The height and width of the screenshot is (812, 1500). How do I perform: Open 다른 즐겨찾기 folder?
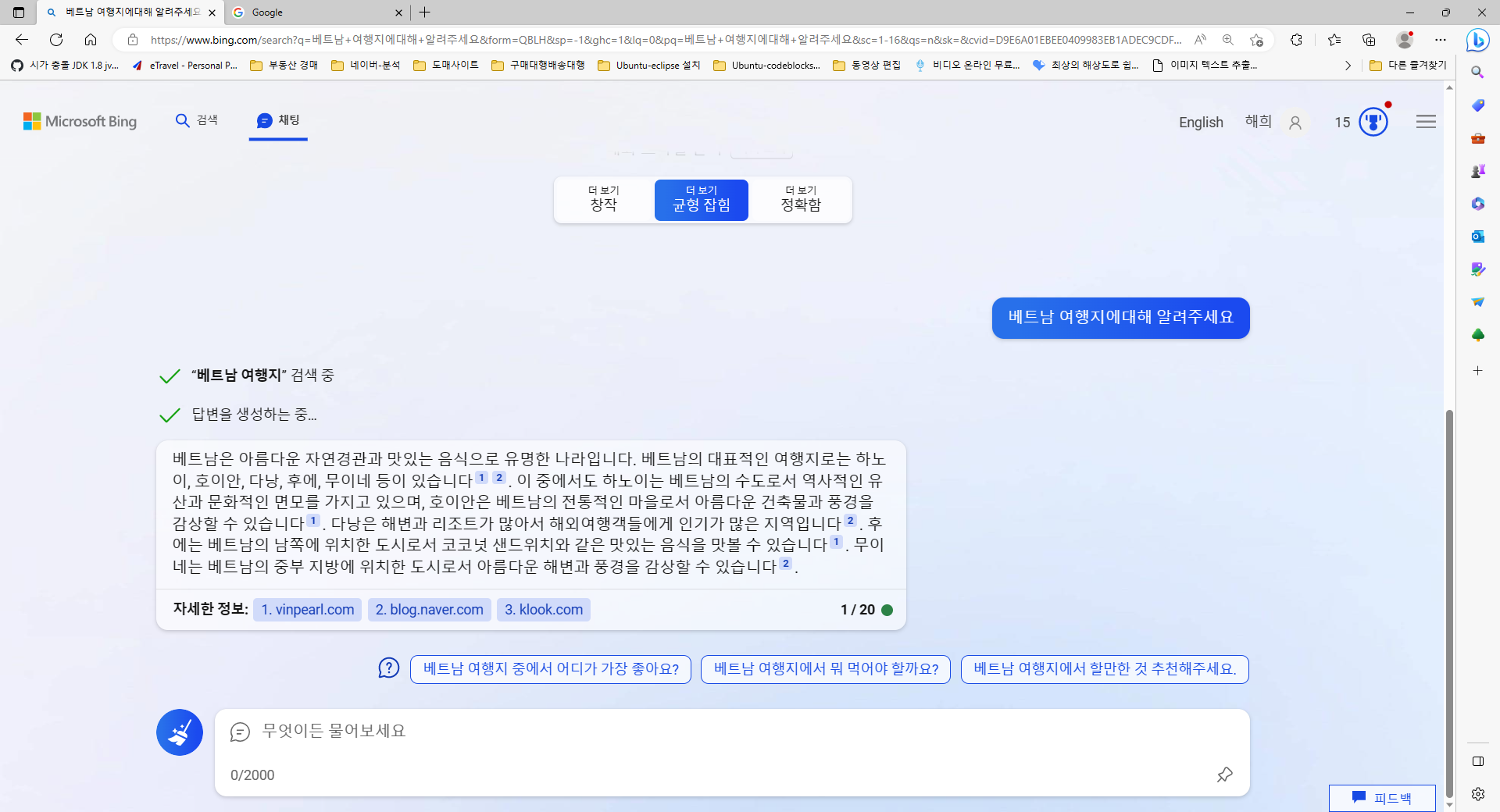1409,66
